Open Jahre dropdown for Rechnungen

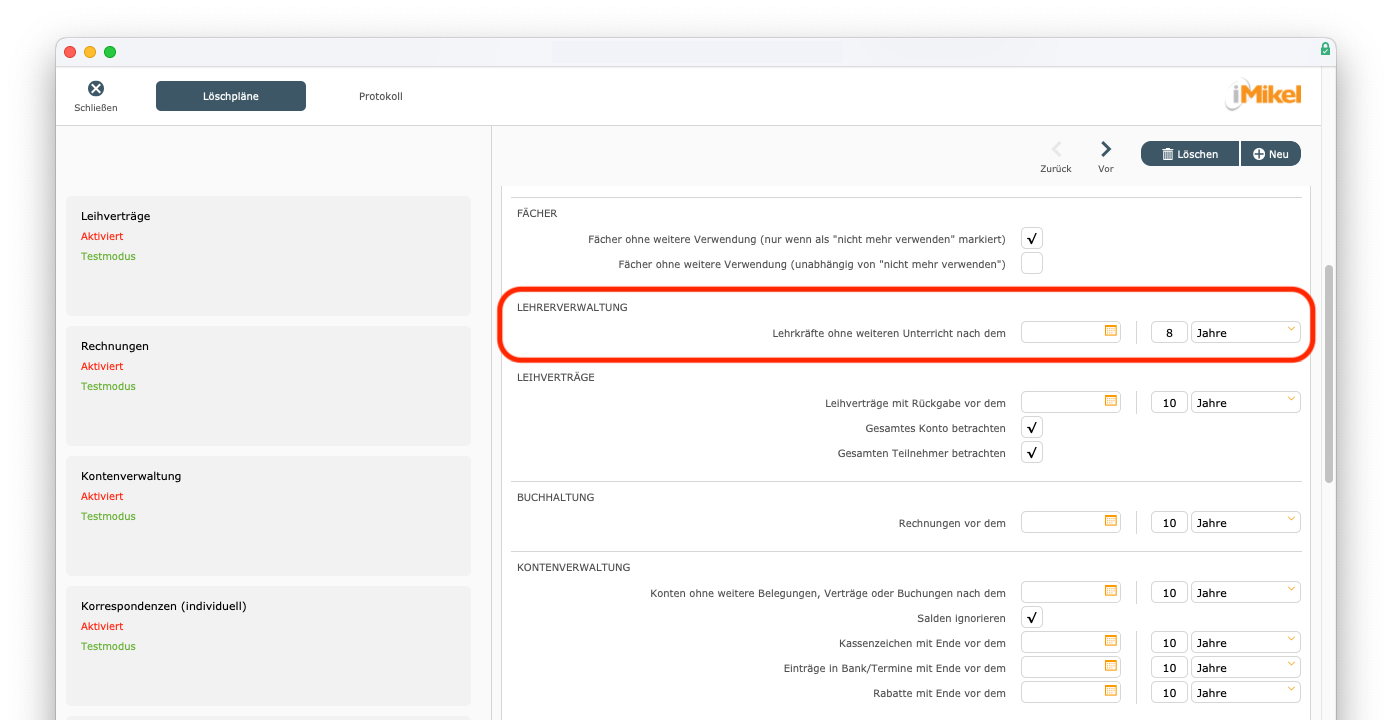tap(1245, 522)
